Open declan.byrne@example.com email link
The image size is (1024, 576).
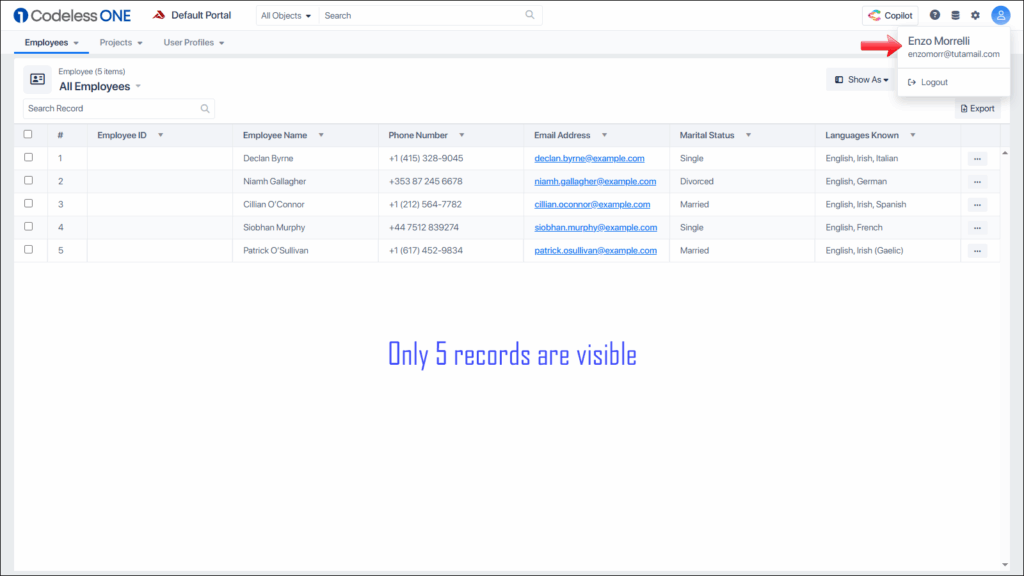[589, 159]
